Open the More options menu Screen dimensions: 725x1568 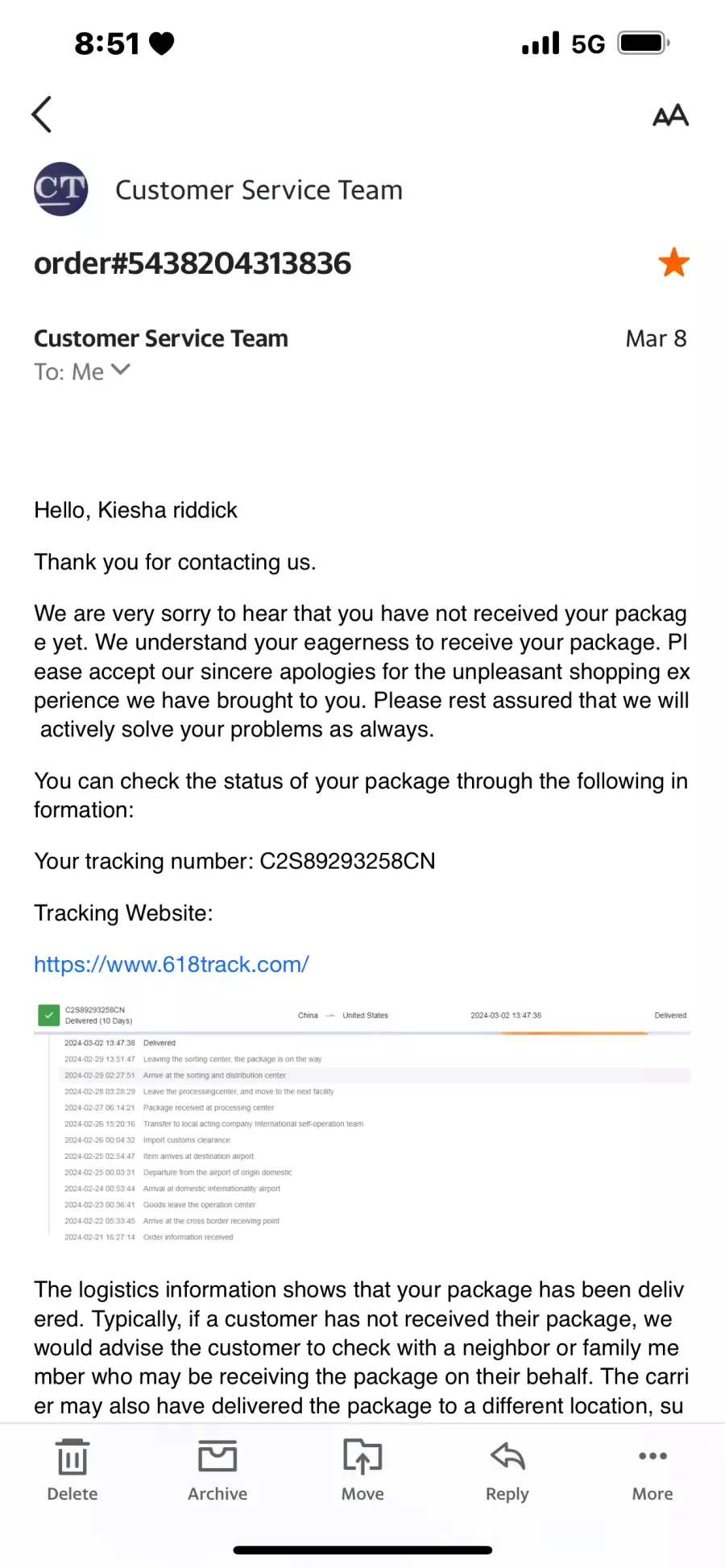point(652,1471)
